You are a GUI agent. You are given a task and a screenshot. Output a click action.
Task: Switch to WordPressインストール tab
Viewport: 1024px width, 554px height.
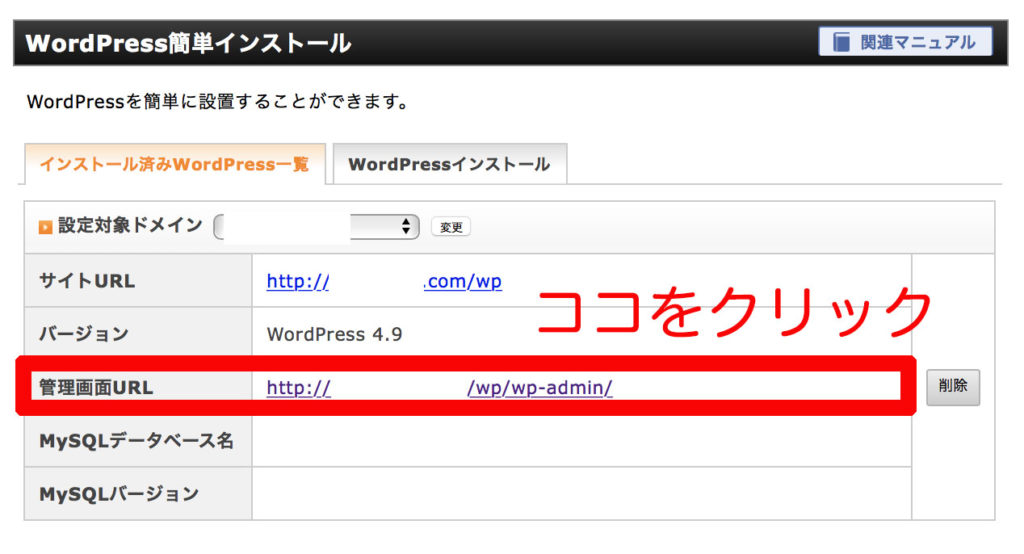pos(449,164)
